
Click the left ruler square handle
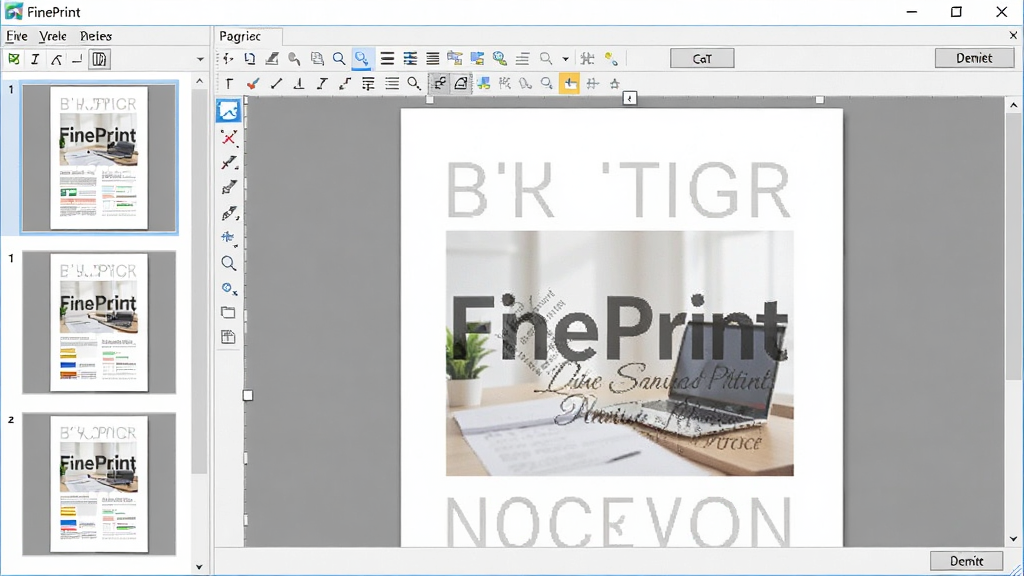[248, 395]
